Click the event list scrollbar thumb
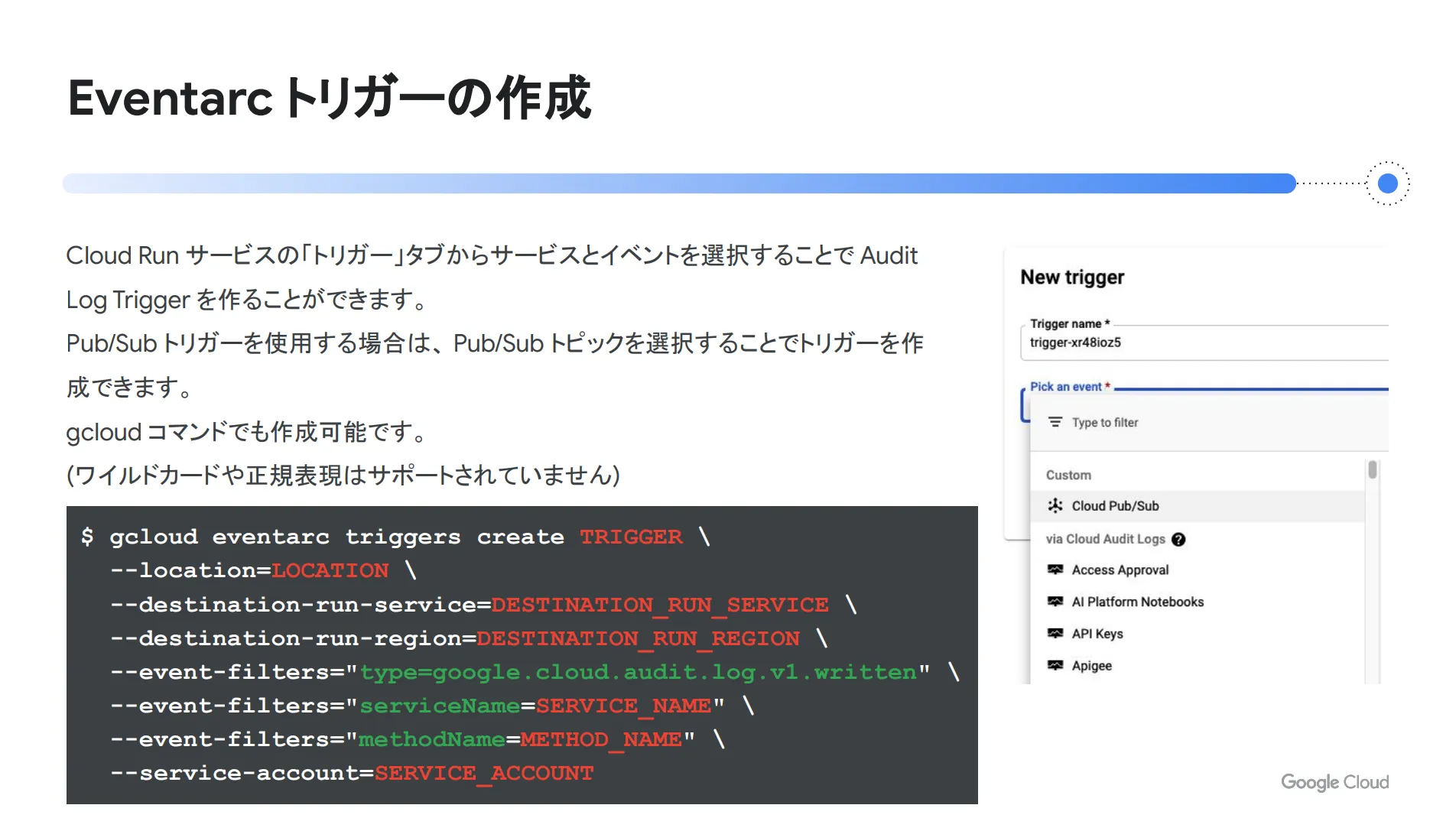This screenshot has height=818, width=1456. click(x=1373, y=469)
